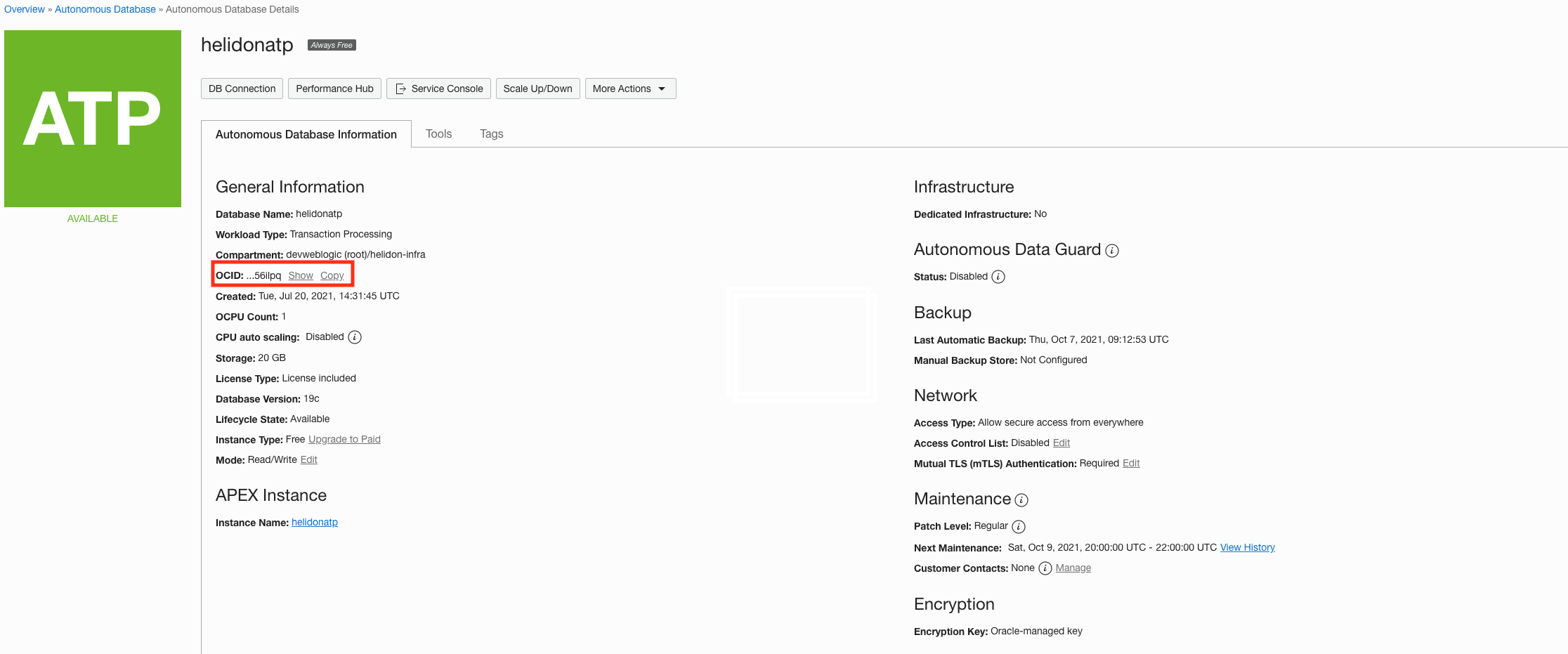Click info icon next to Data Guard Status Disabled
1568x654 pixels.
998,277
